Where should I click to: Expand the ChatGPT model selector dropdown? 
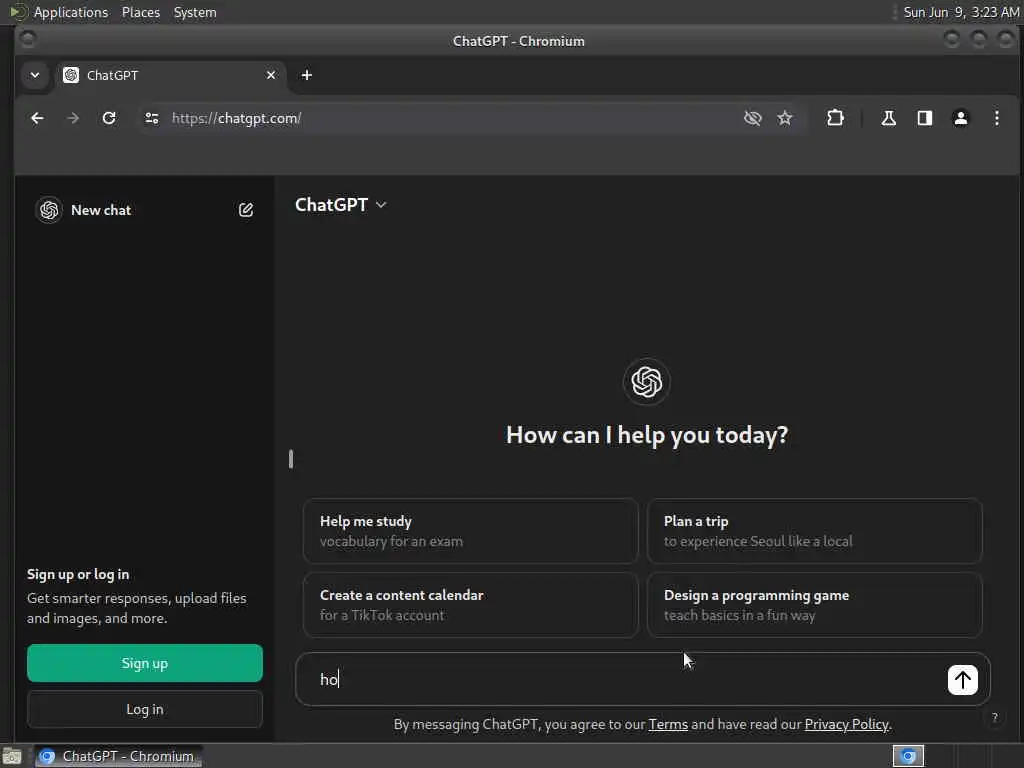coord(340,205)
